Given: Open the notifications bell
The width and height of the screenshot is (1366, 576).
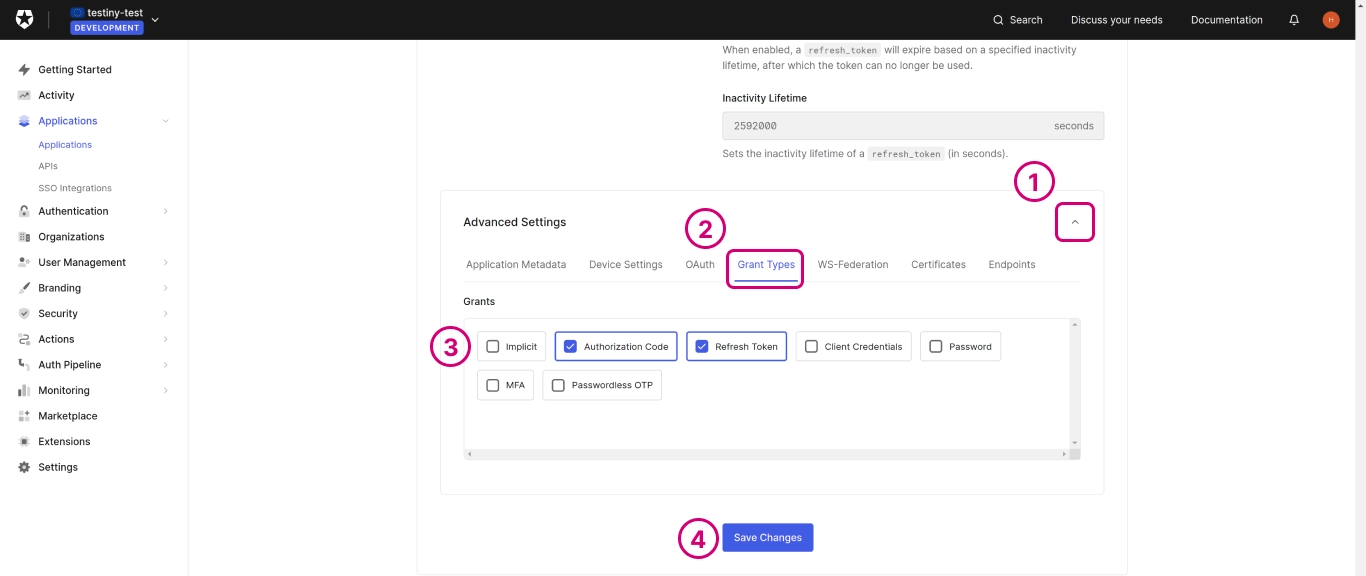Looking at the screenshot, I should (x=1294, y=20).
